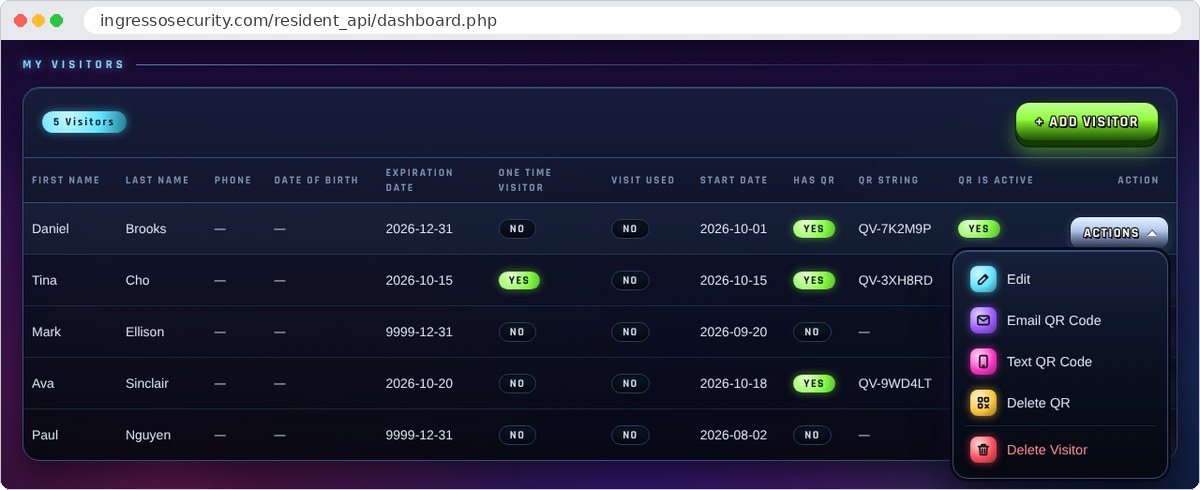This screenshot has height=490, width=1200.
Task: Click Tina's Has QR YES badge
Action: (x=814, y=280)
